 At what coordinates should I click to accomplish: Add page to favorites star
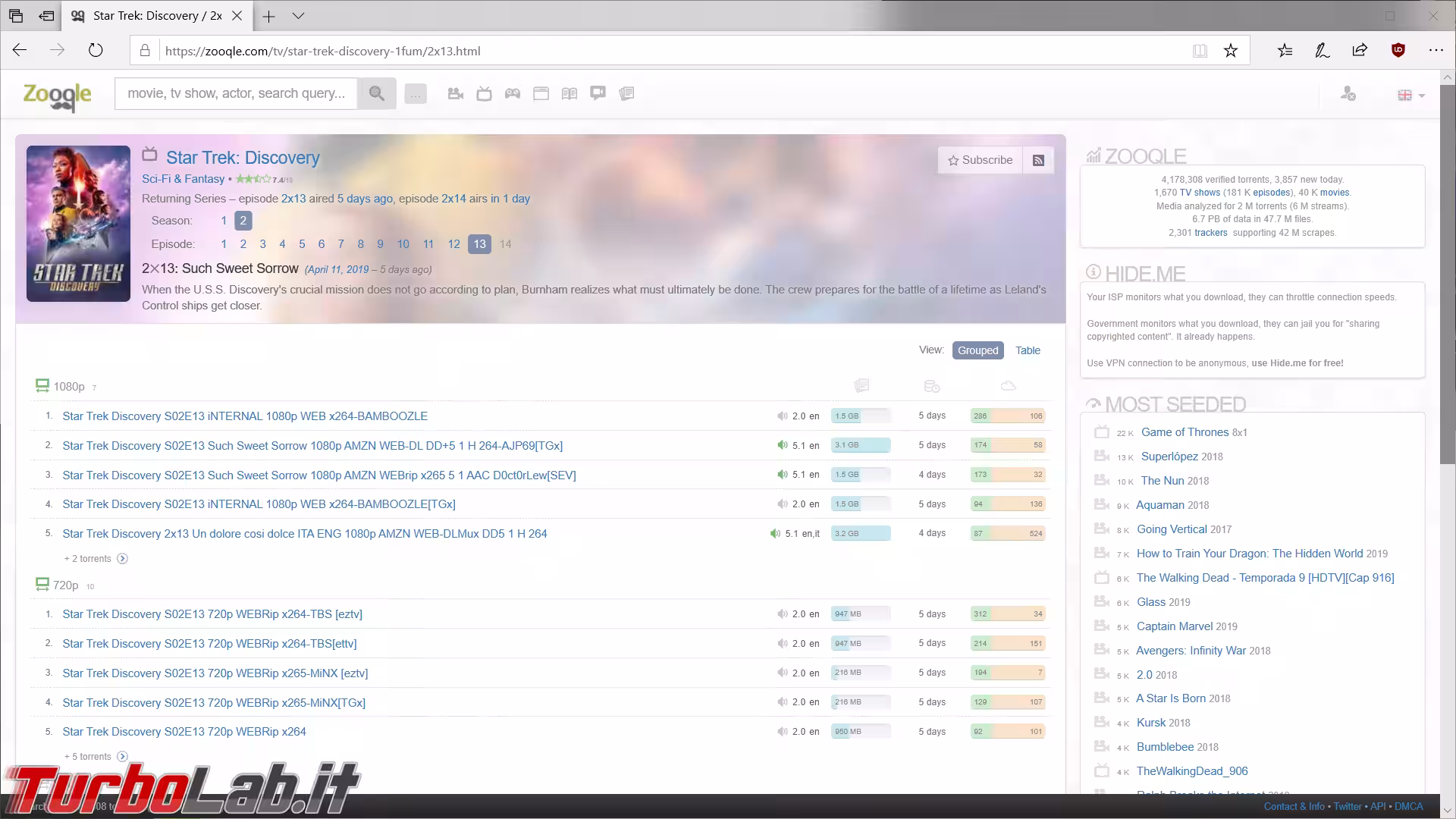point(1231,51)
